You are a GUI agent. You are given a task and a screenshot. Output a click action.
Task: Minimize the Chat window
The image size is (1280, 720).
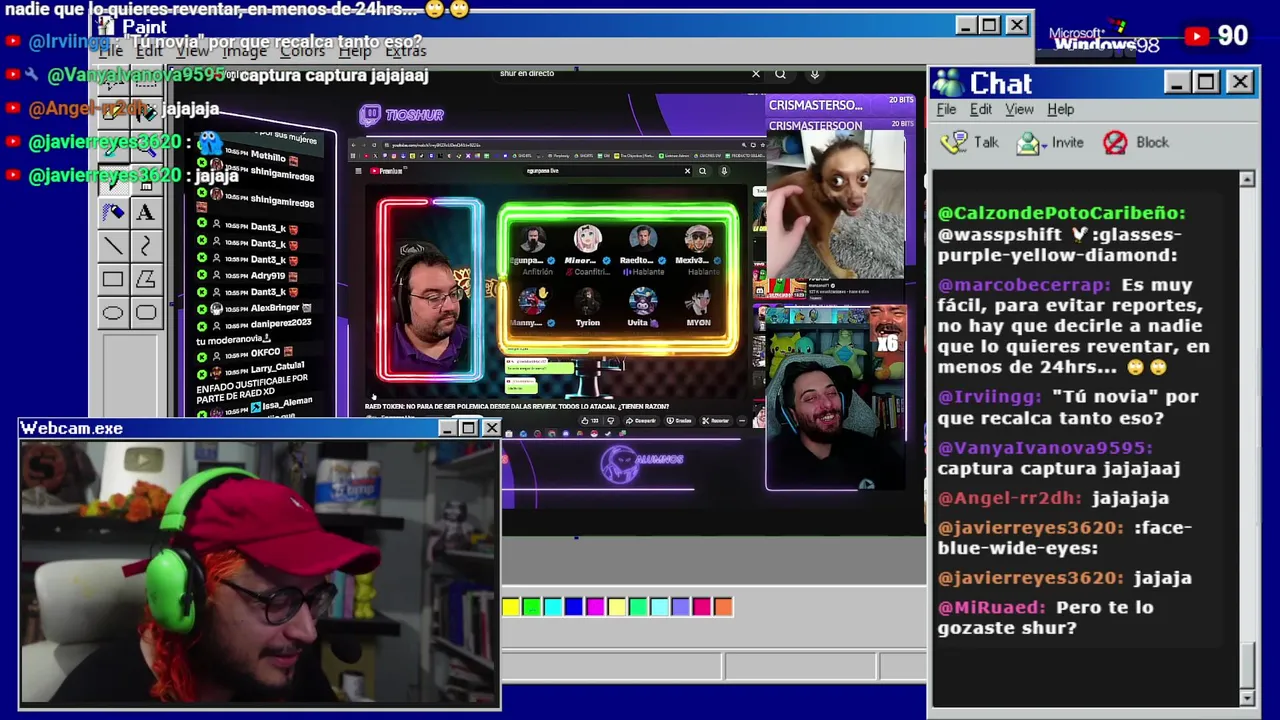[1176, 82]
